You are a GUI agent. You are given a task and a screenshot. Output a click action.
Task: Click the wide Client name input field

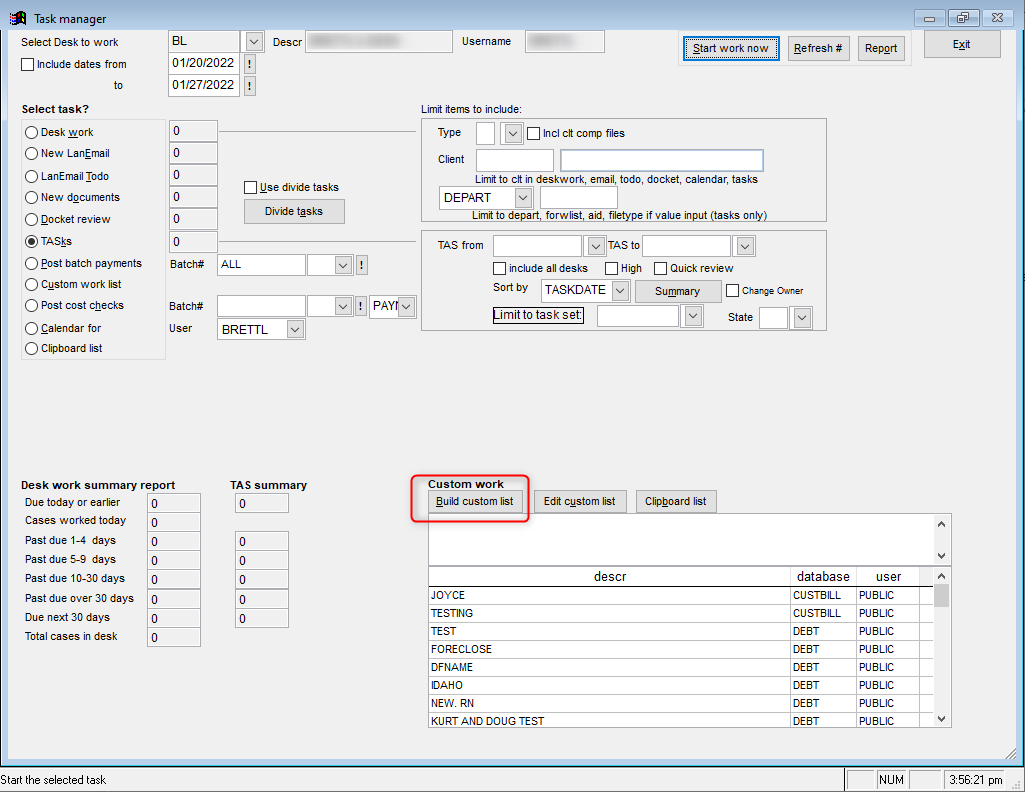(x=662, y=161)
